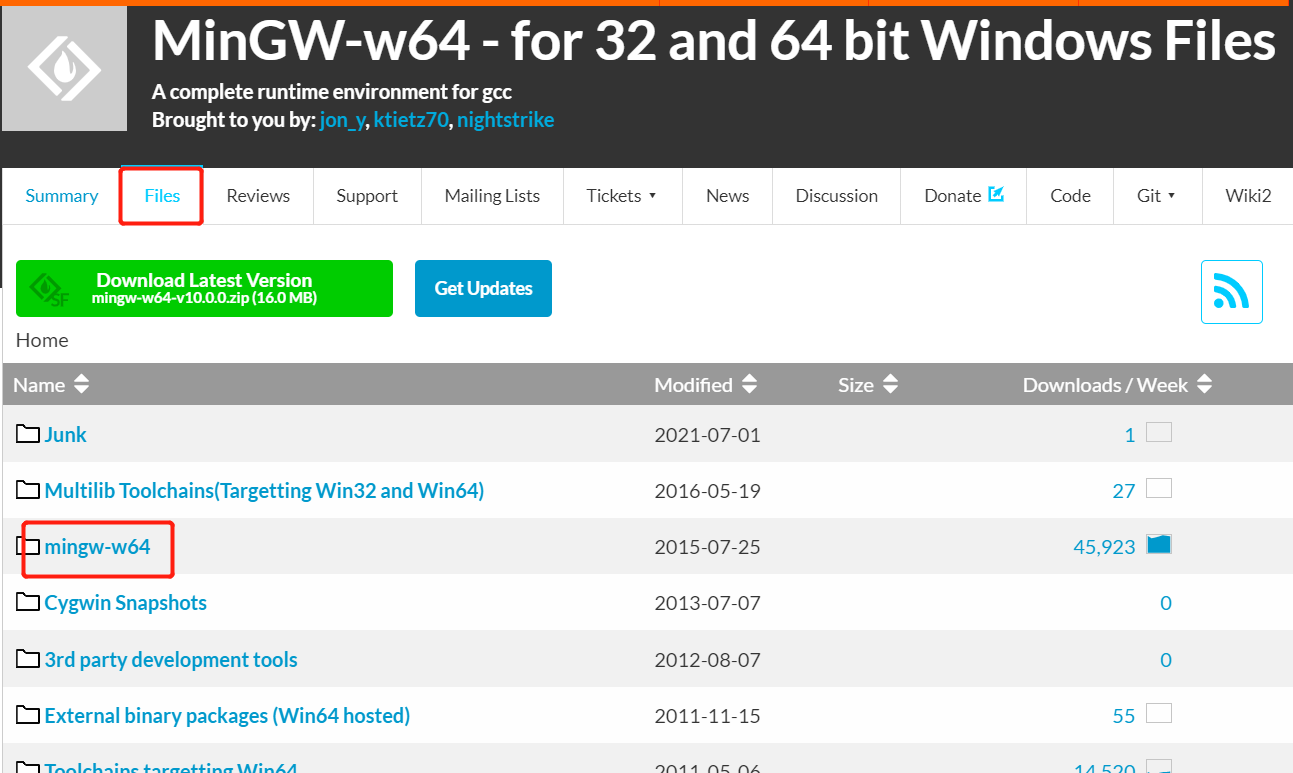Click the 2012-08-07 modified date

pyautogui.click(x=707, y=660)
